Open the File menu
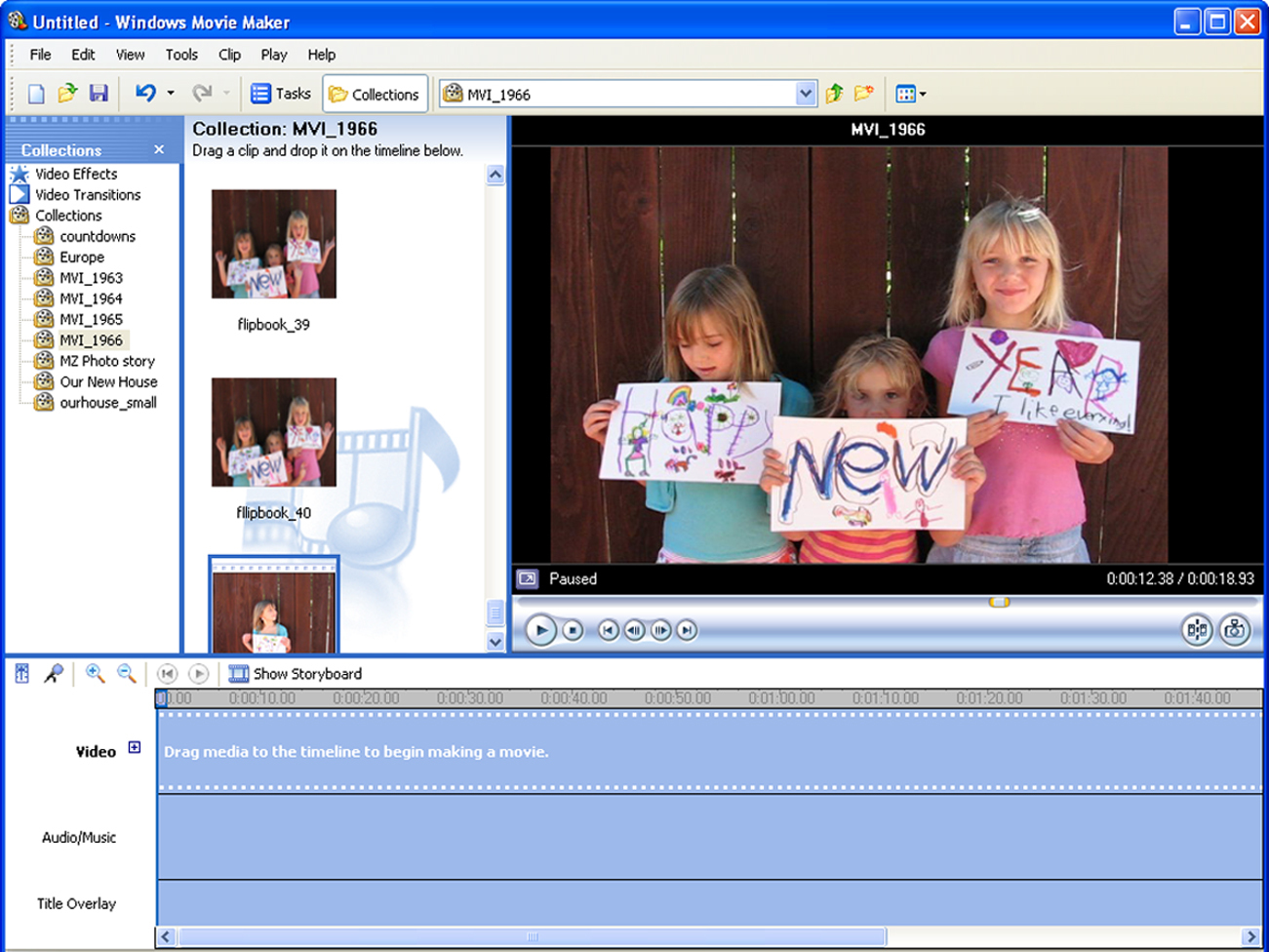The width and height of the screenshot is (1269, 952). (40, 55)
